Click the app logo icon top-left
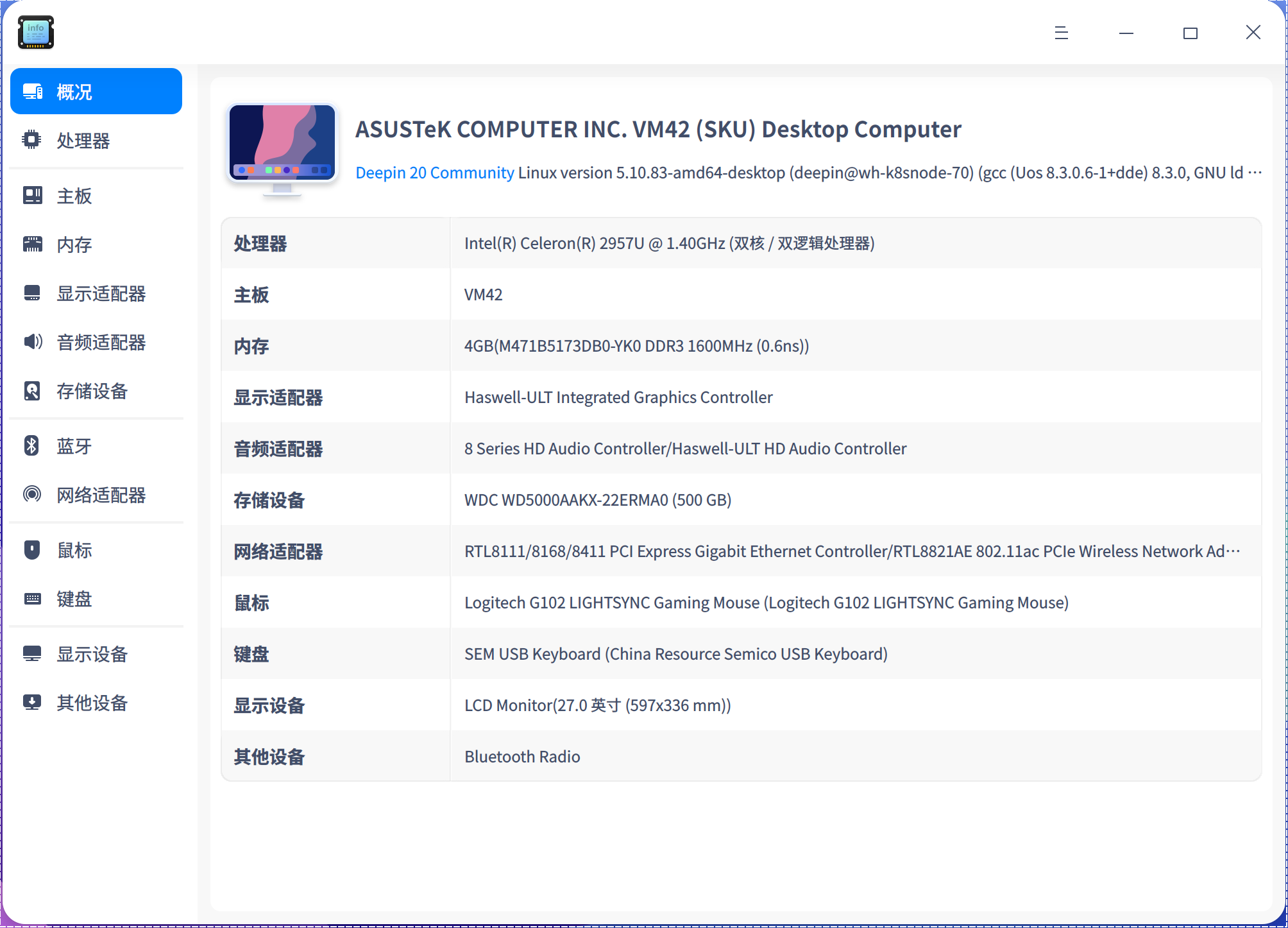Viewport: 1288px width, 928px height. [35, 32]
